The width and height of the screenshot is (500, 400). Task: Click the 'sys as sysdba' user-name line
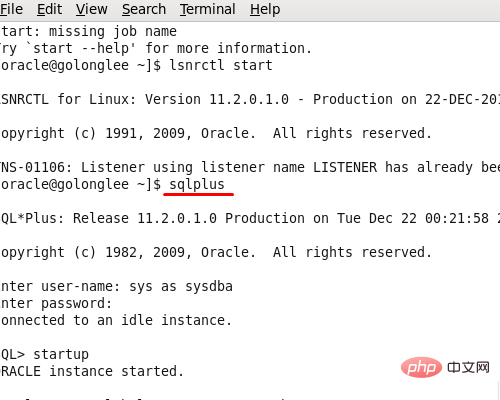pos(116,286)
